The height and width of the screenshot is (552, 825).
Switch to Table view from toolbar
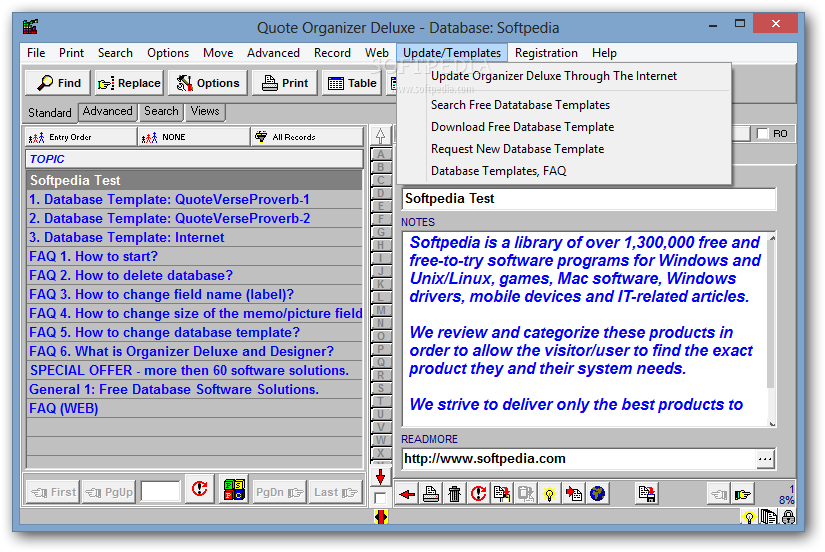[351, 83]
